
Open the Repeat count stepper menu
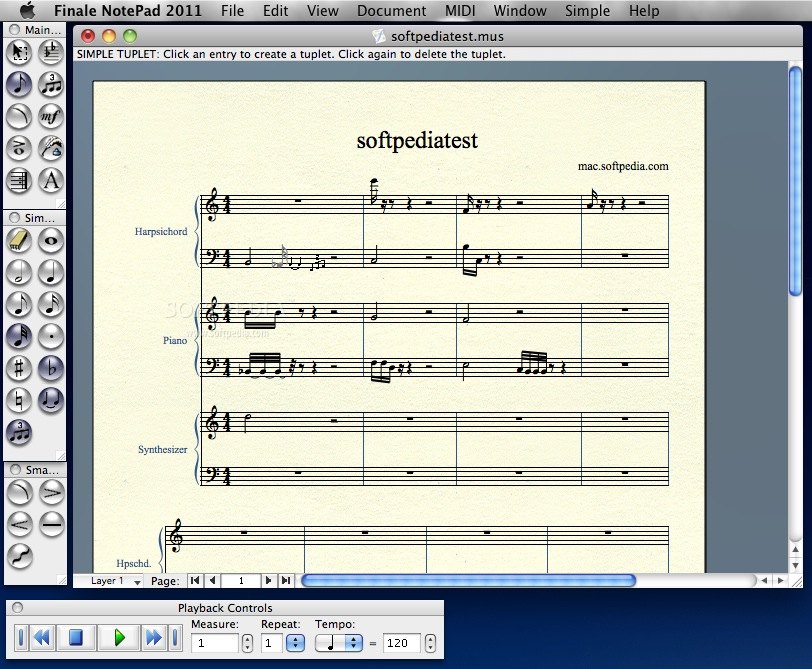(x=297, y=643)
